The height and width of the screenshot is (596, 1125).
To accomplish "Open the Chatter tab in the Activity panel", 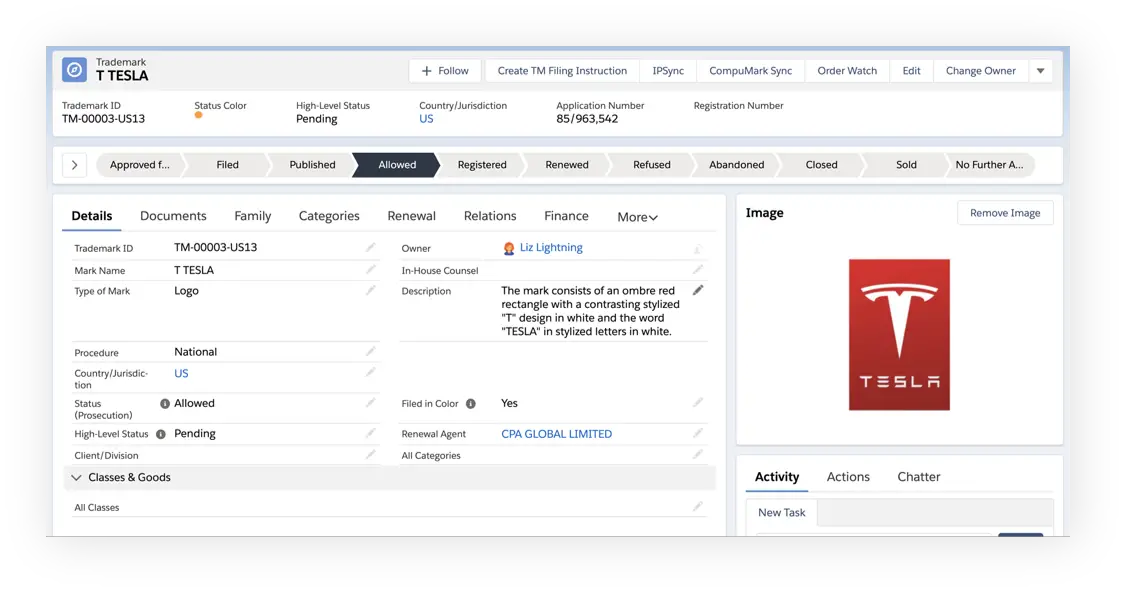I will click(918, 476).
